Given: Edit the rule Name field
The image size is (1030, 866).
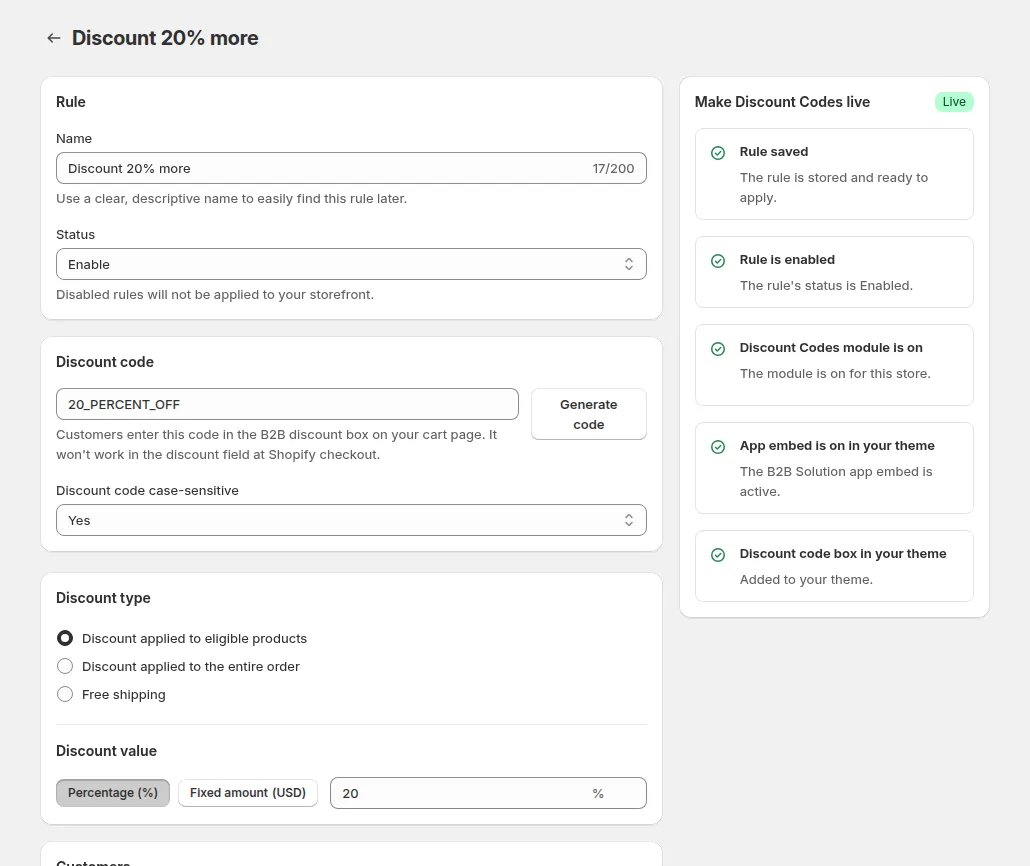Looking at the screenshot, I should [x=351, y=168].
